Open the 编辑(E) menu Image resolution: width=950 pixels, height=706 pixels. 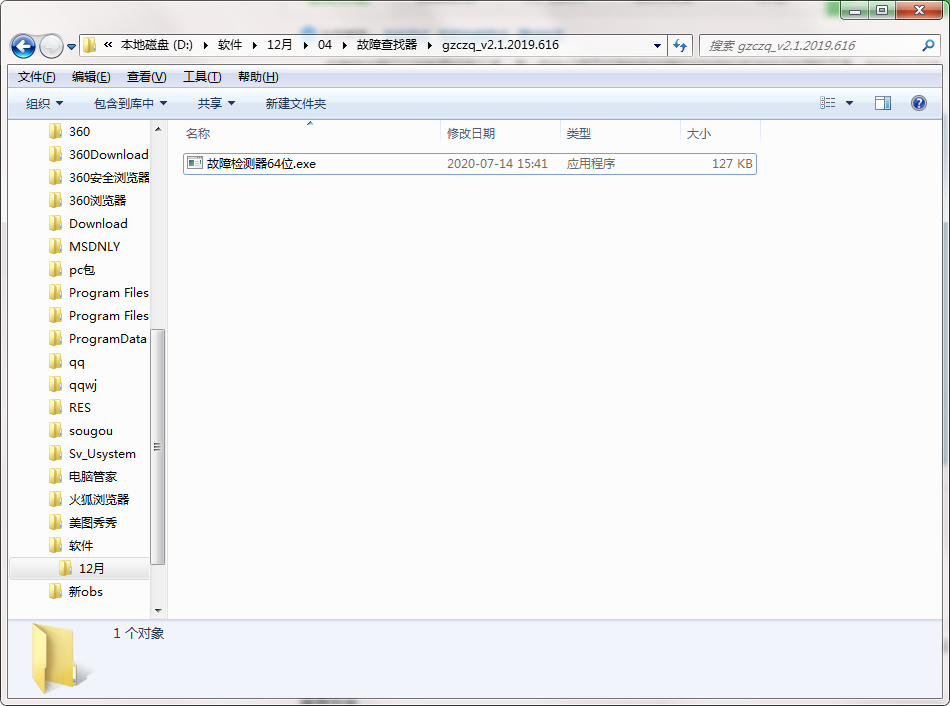click(91, 77)
